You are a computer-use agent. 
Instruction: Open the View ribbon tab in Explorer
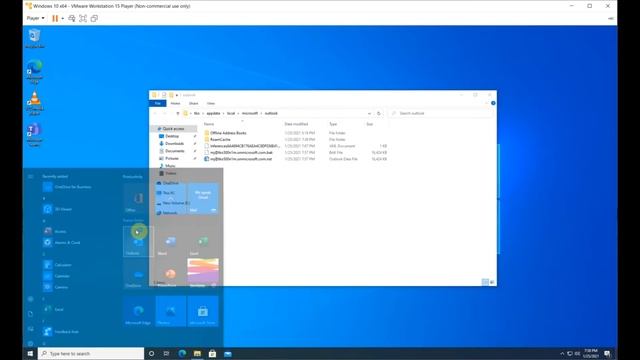(x=211, y=104)
